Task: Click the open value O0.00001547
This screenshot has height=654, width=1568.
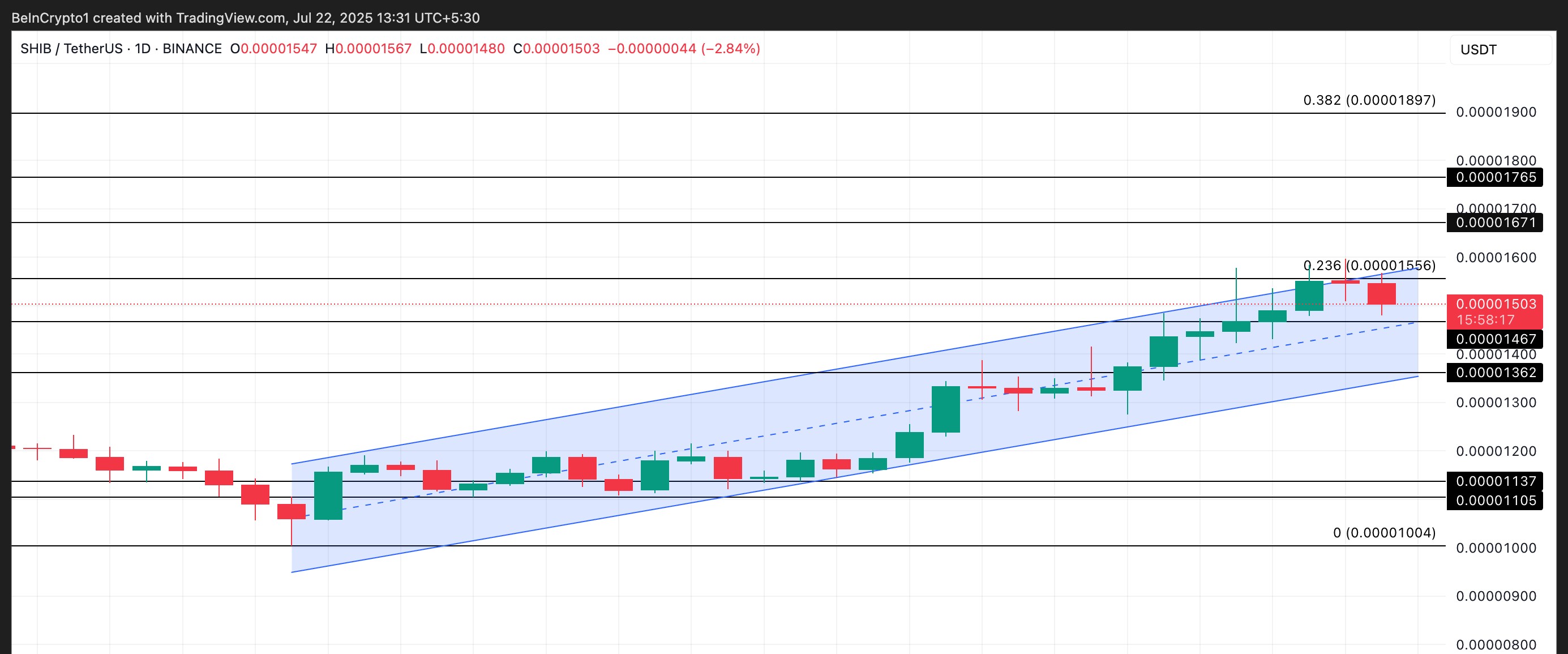Action: (x=273, y=49)
